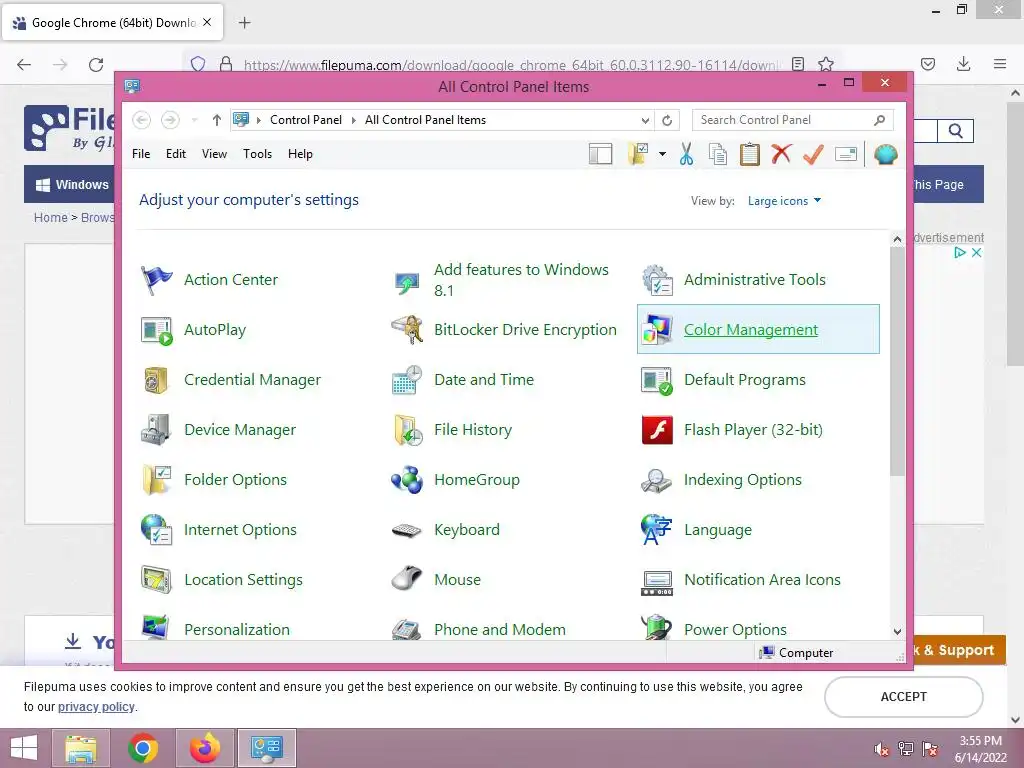Open the Phone and Modem link
Image resolution: width=1024 pixels, height=768 pixels.
(500, 630)
